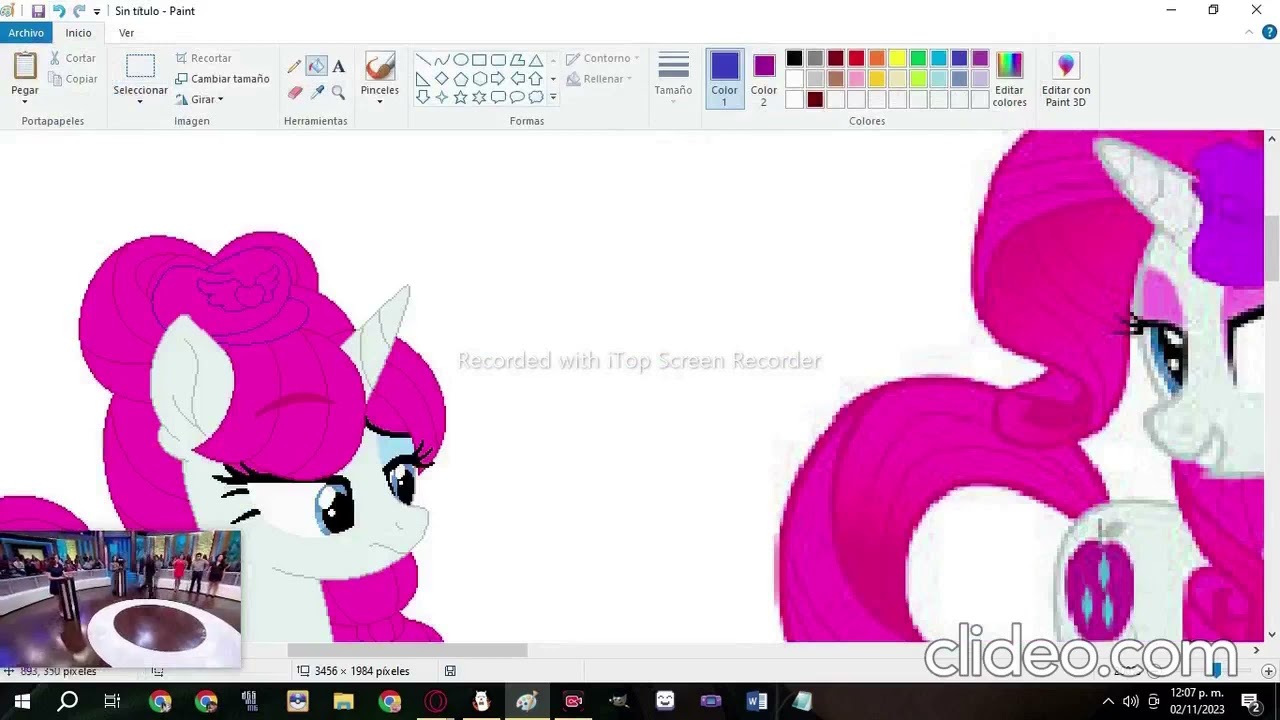The height and width of the screenshot is (720, 1280).
Task: Open the notification center icon
Action: 1250,701
